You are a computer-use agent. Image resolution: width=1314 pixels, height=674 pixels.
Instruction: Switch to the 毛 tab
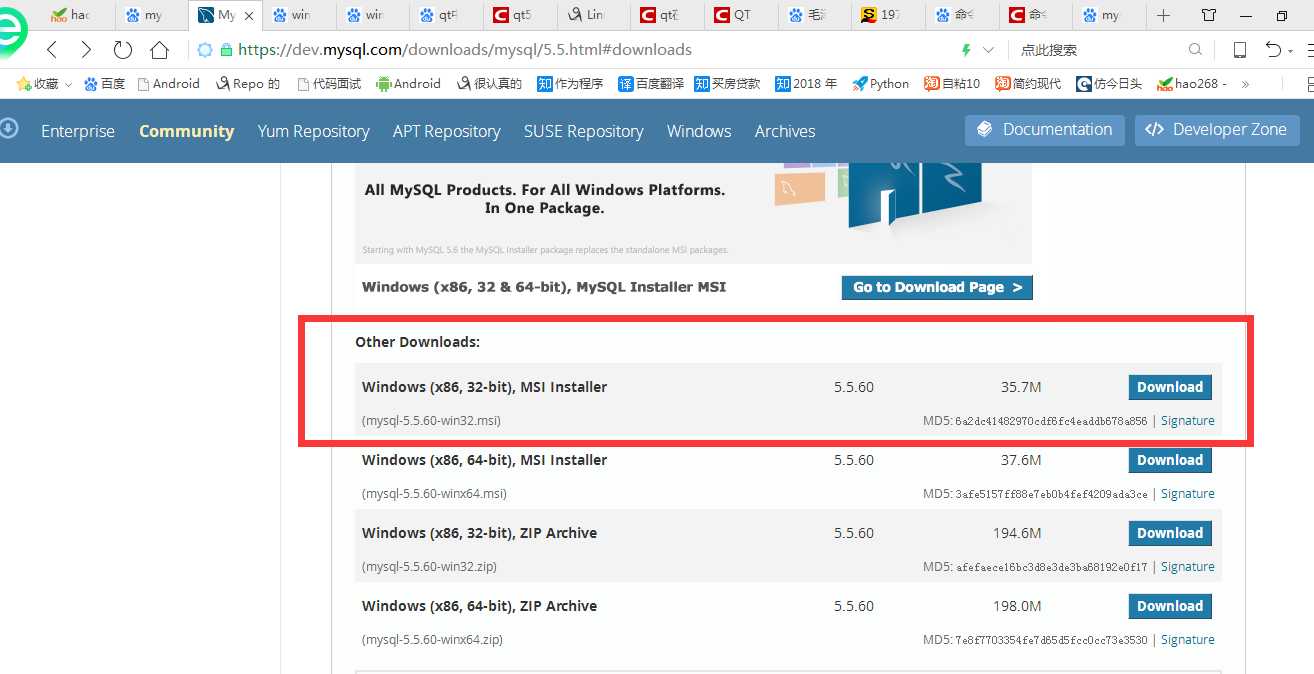pos(817,16)
